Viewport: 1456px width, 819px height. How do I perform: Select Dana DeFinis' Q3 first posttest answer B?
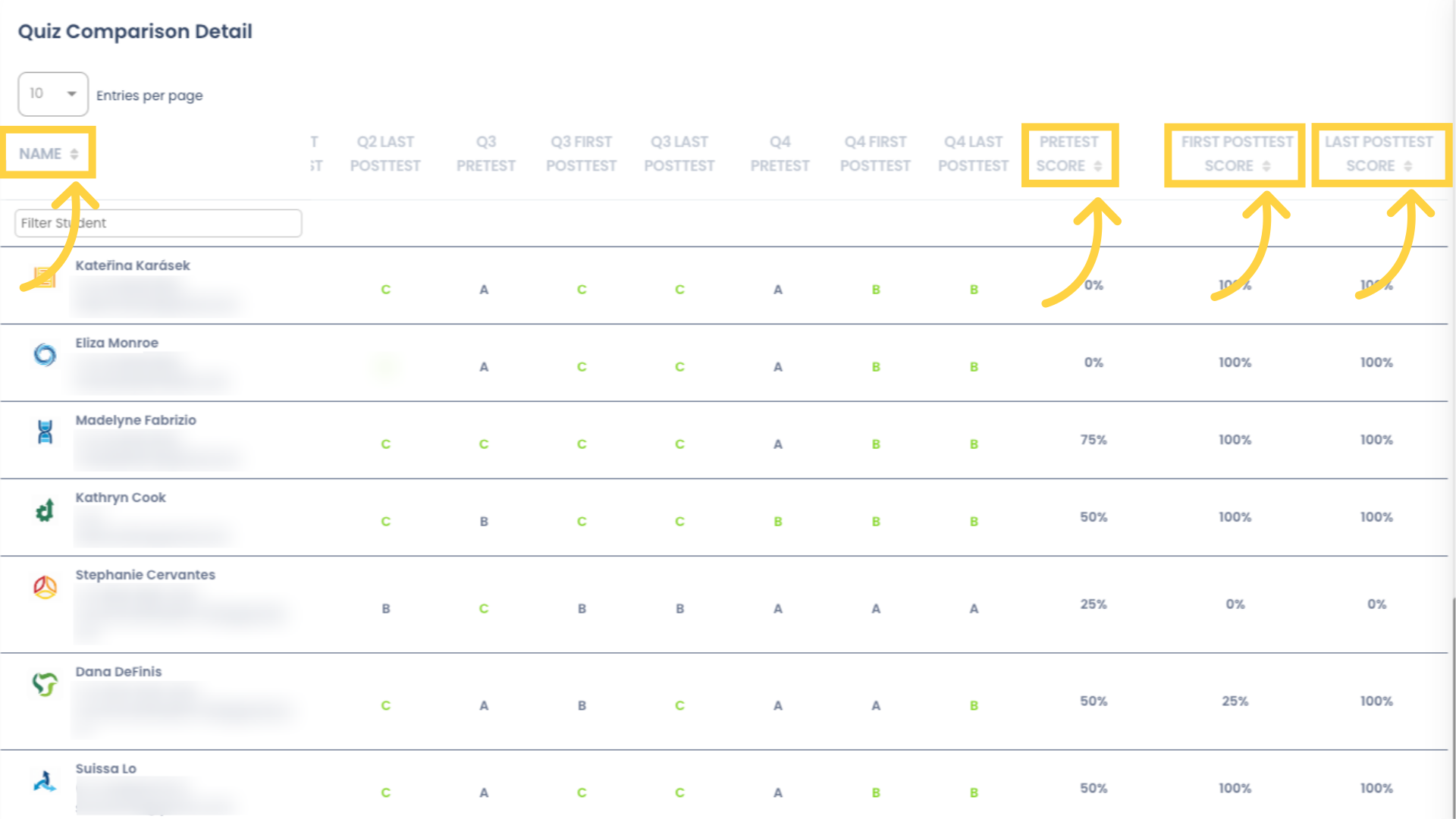(582, 706)
